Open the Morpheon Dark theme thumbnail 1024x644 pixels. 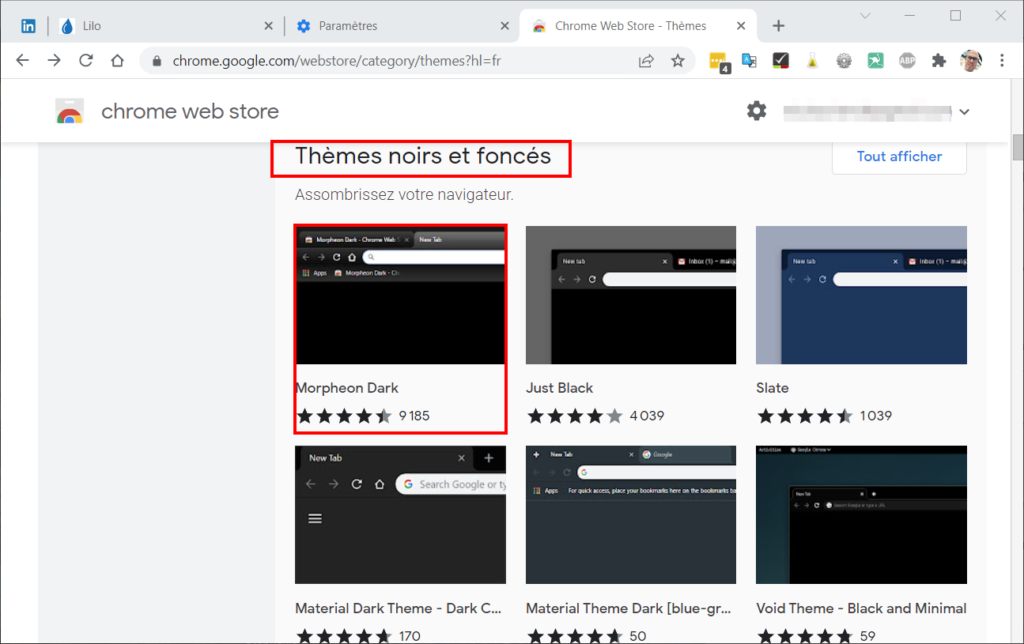(x=400, y=295)
